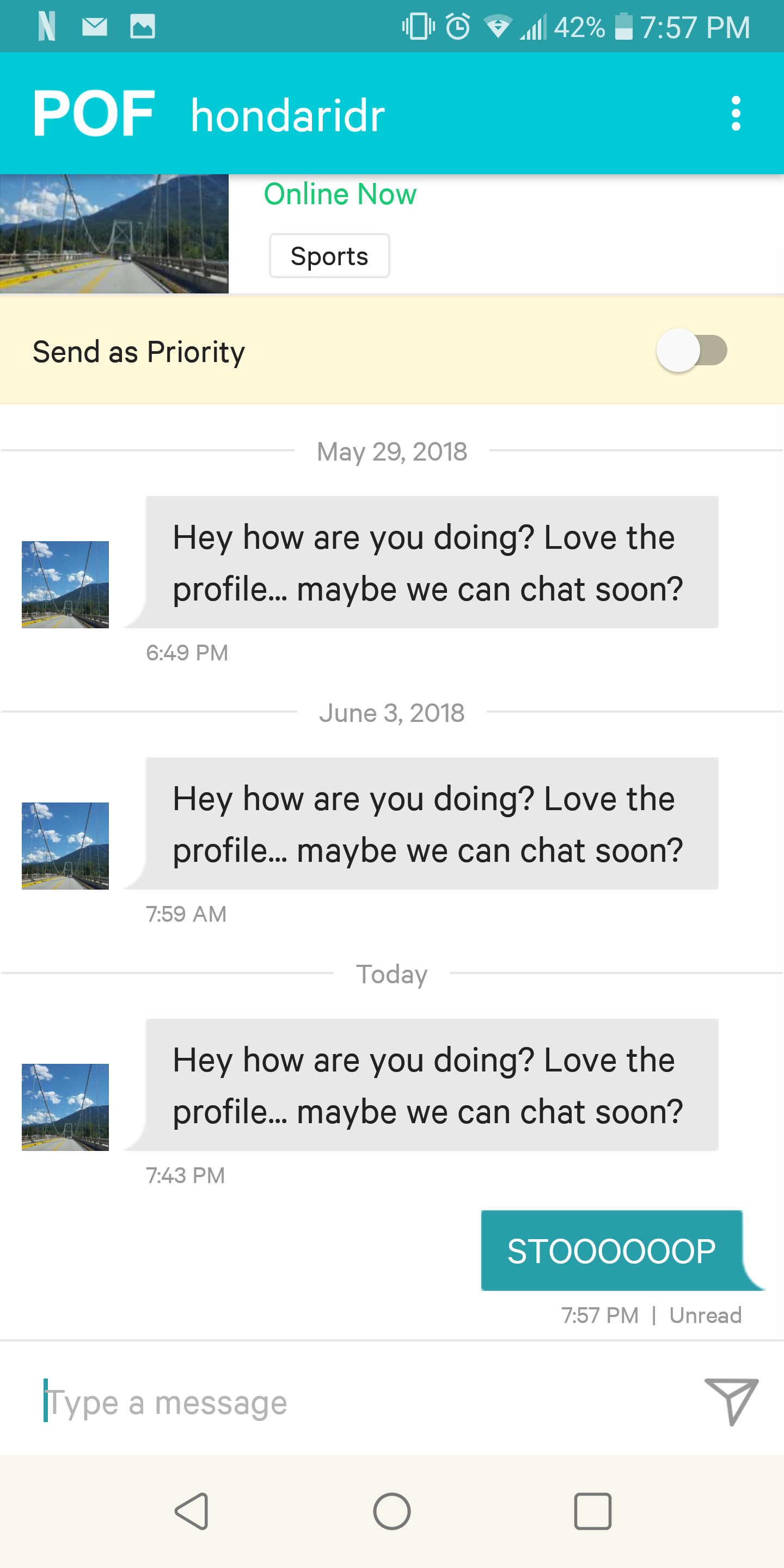The width and height of the screenshot is (784, 1568).
Task: Tap sender avatar beside May 29 message
Action: tap(65, 584)
